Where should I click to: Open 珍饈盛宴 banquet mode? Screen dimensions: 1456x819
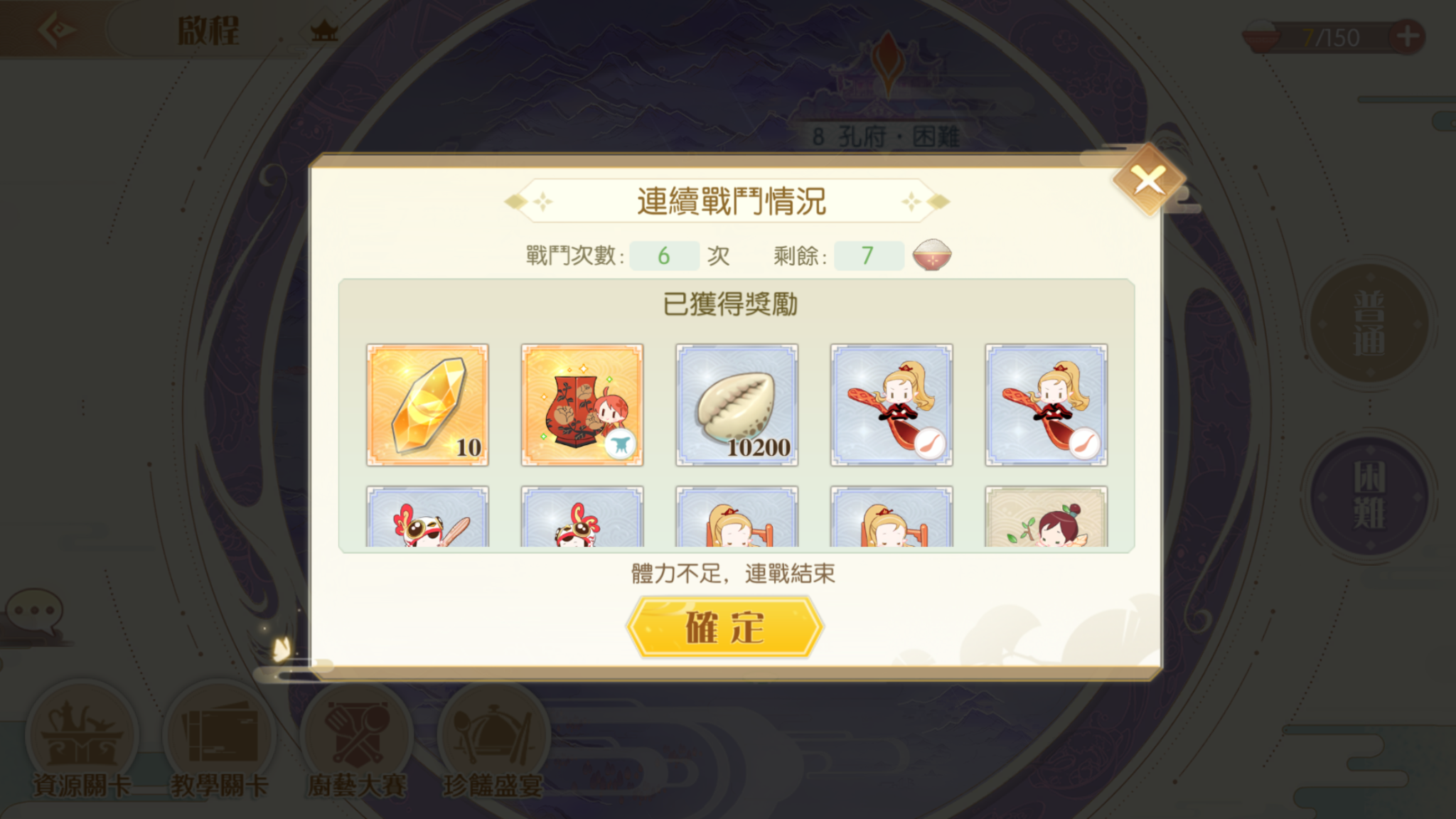click(x=493, y=742)
